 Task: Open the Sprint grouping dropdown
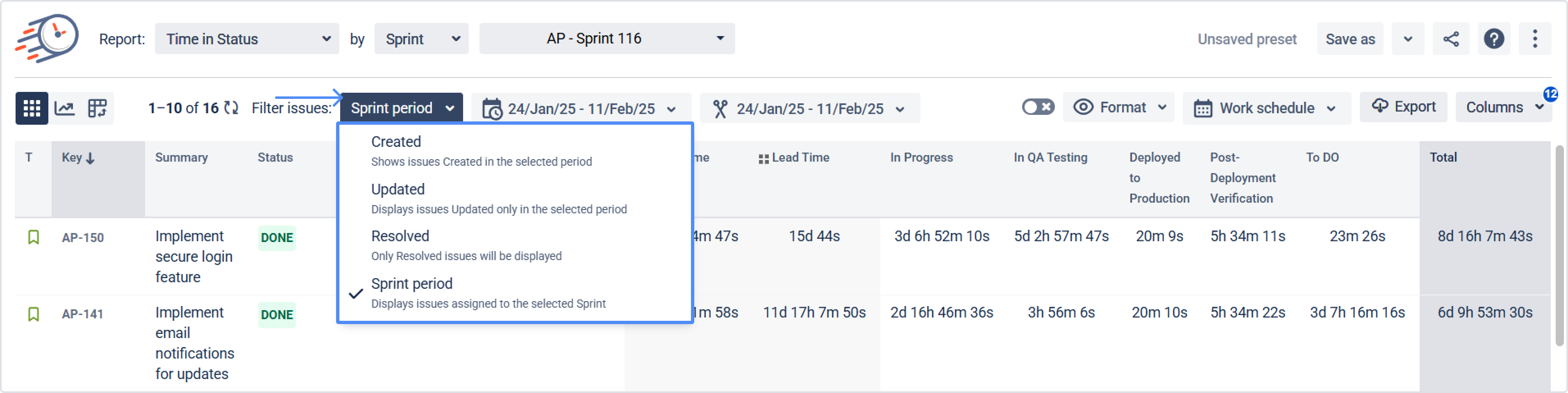421,39
